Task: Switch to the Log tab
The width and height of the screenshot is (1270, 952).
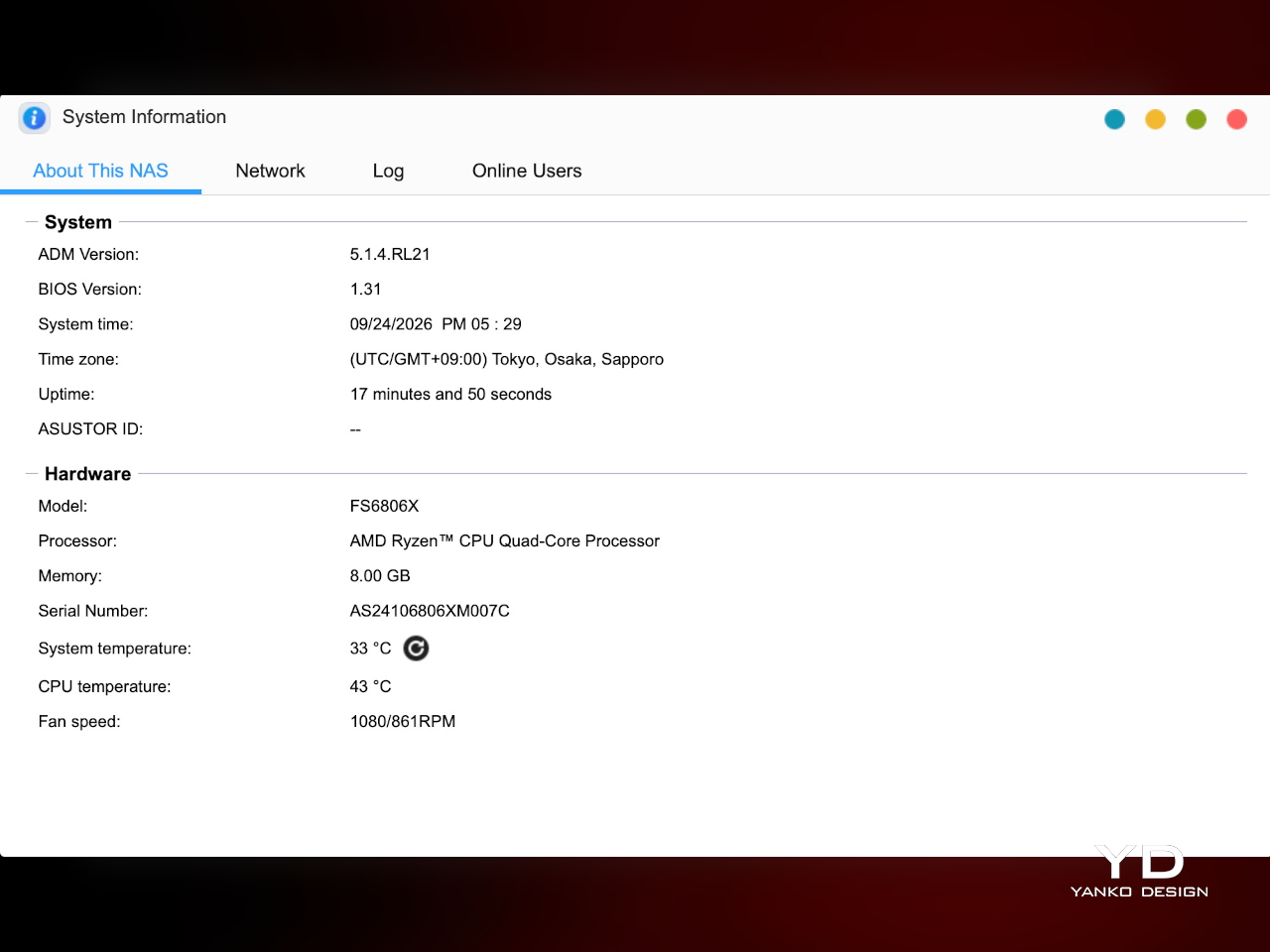Action: pyautogui.click(x=388, y=171)
